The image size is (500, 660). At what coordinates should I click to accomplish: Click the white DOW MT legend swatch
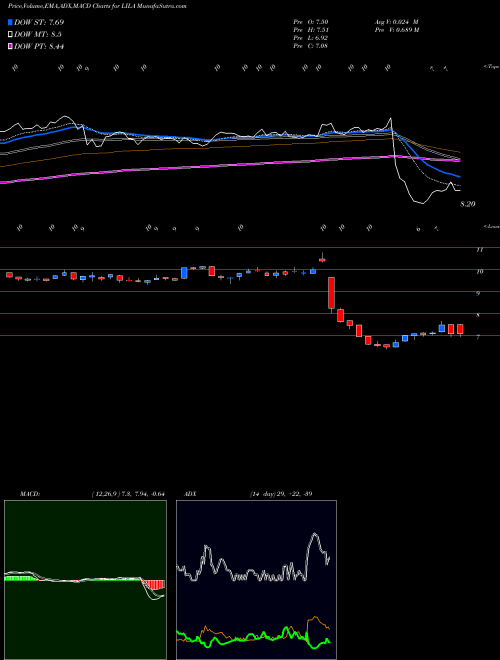(x=10, y=35)
